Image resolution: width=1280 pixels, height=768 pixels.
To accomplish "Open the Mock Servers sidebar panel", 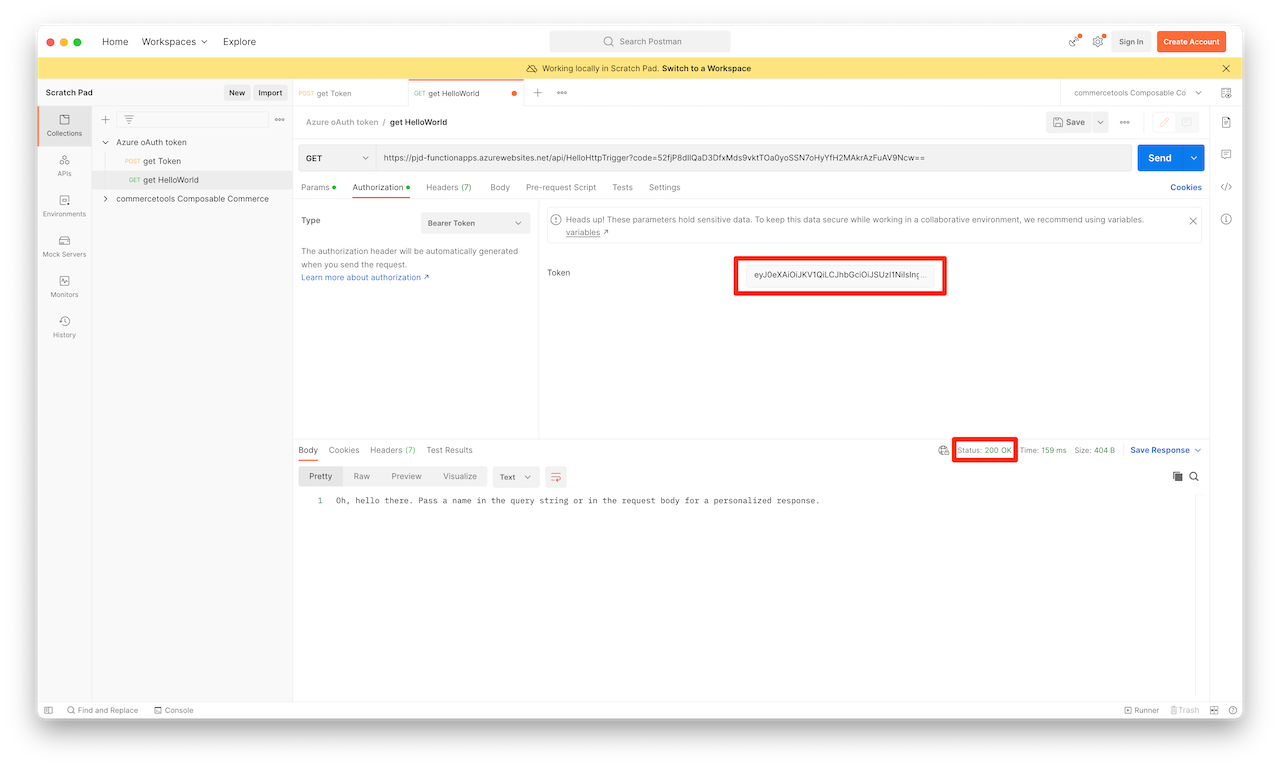I will click(x=64, y=246).
